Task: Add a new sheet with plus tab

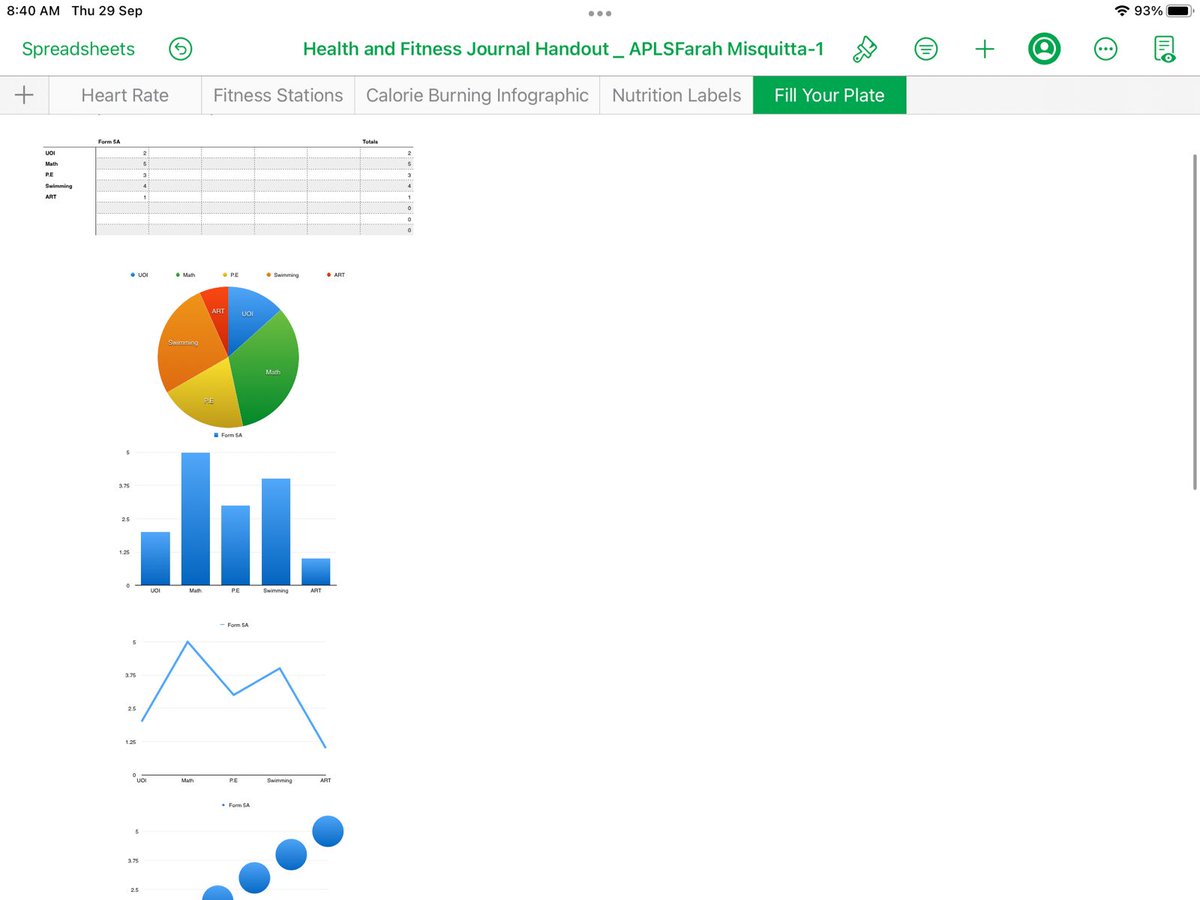Action: pos(24,95)
